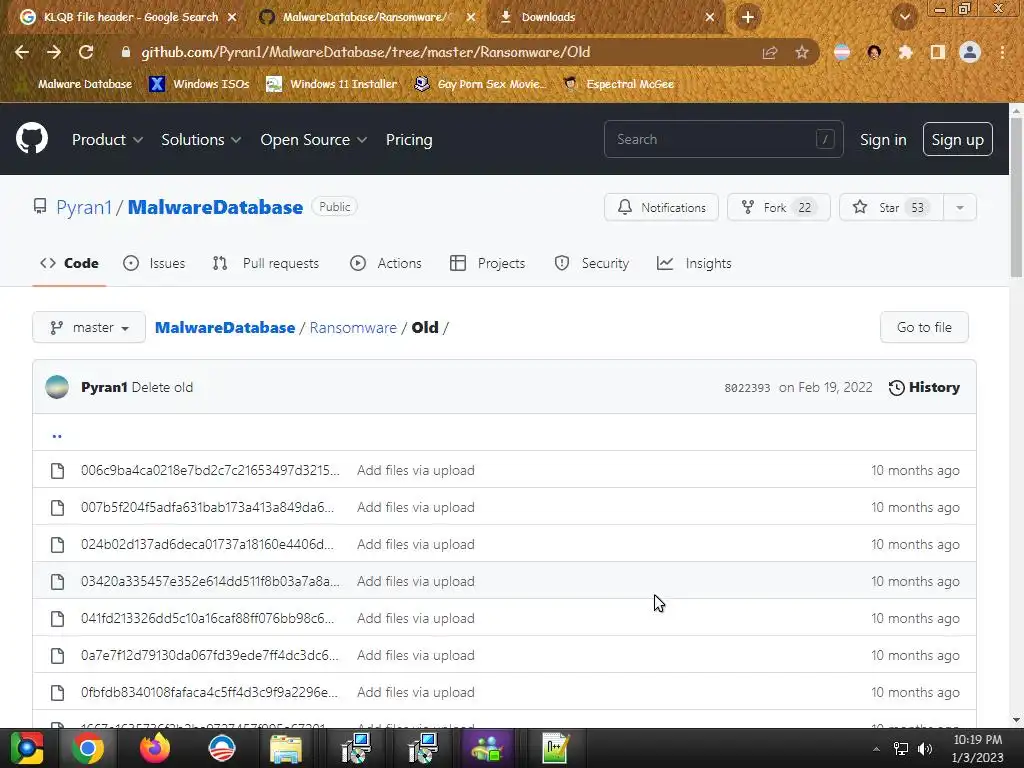Open file 041fd213326dd5c10a16caf88ff076bb98c6

point(208,618)
